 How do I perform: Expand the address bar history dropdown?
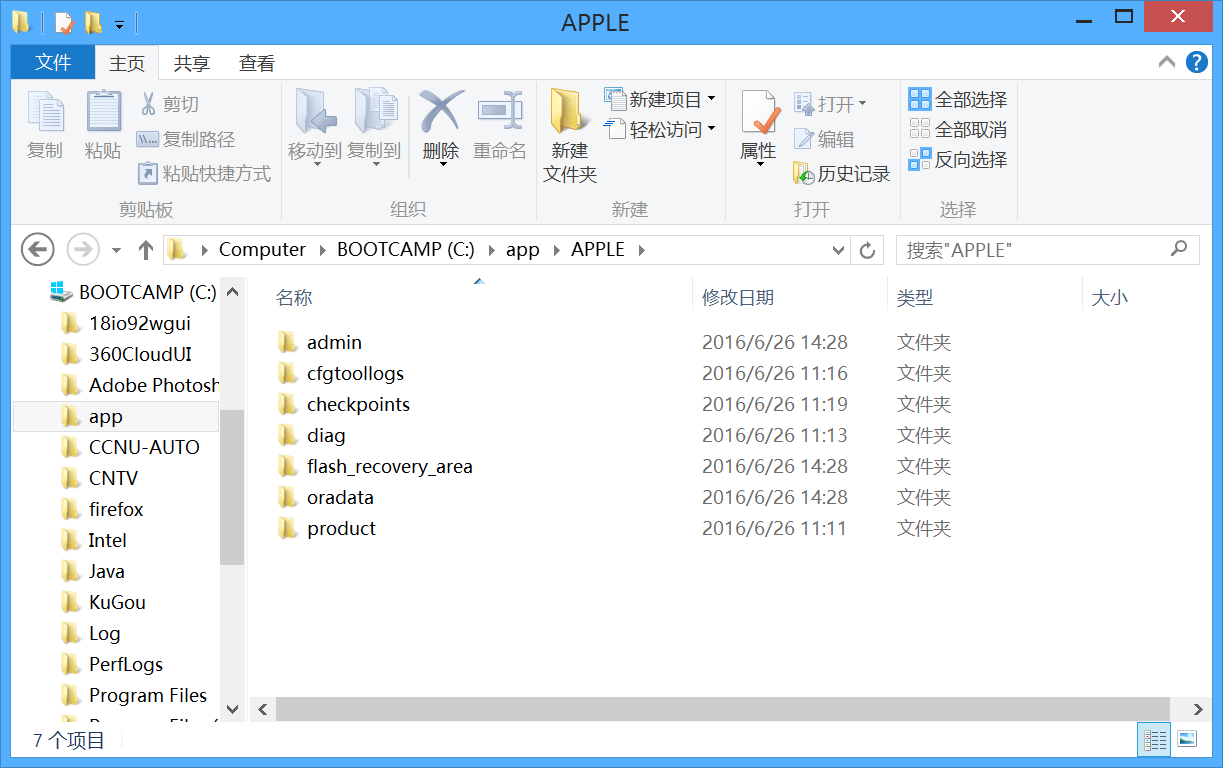click(839, 250)
